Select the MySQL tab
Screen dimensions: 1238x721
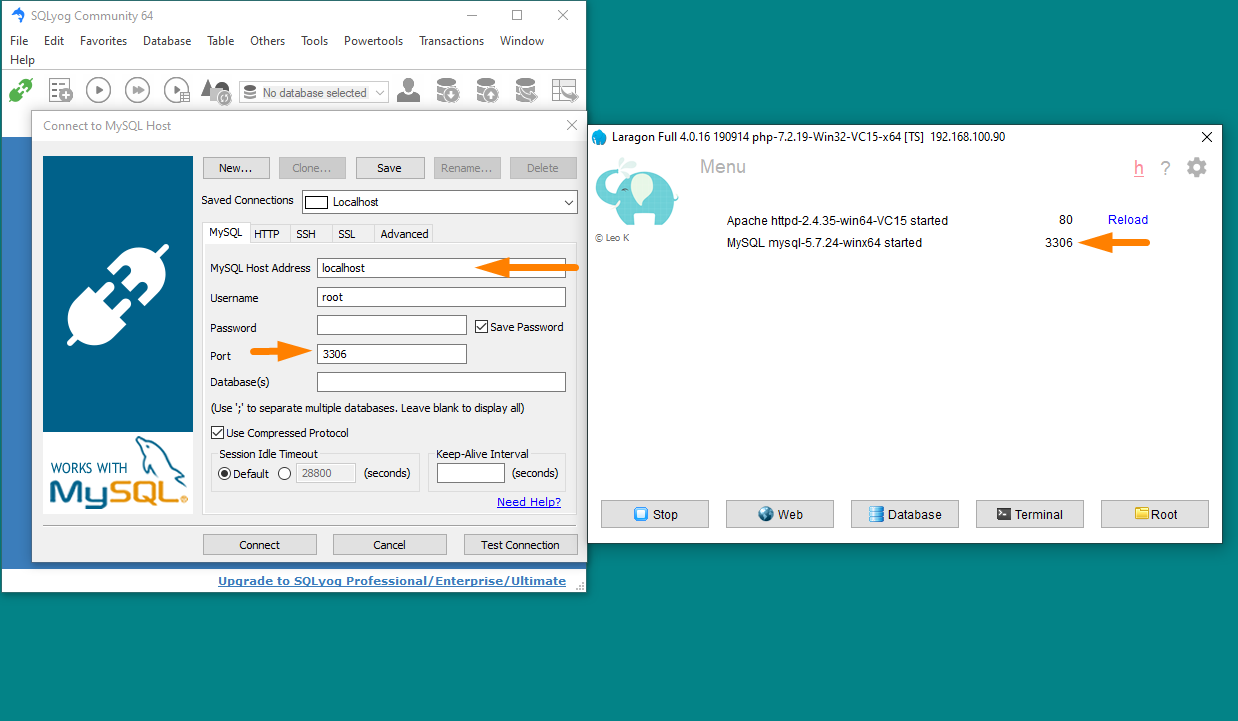[225, 232]
